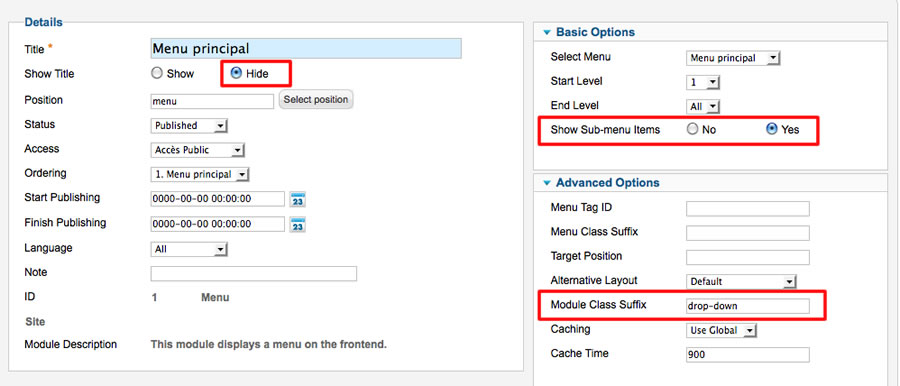
Task: Select the Hide title radio button
Action: pyautogui.click(x=236, y=73)
